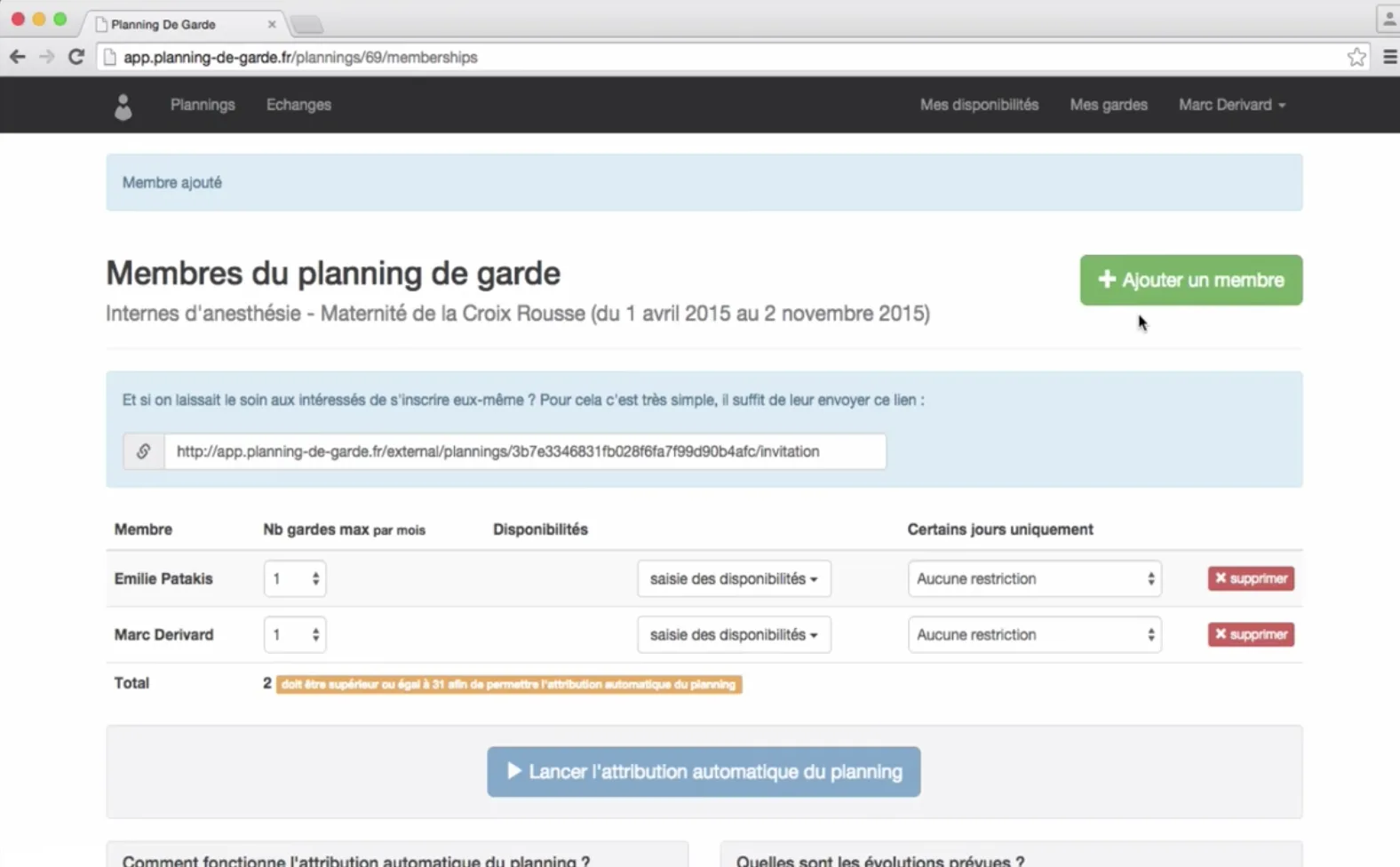The width and height of the screenshot is (1400, 867).
Task: Bookmark page with the star icon
Action: tap(1356, 57)
